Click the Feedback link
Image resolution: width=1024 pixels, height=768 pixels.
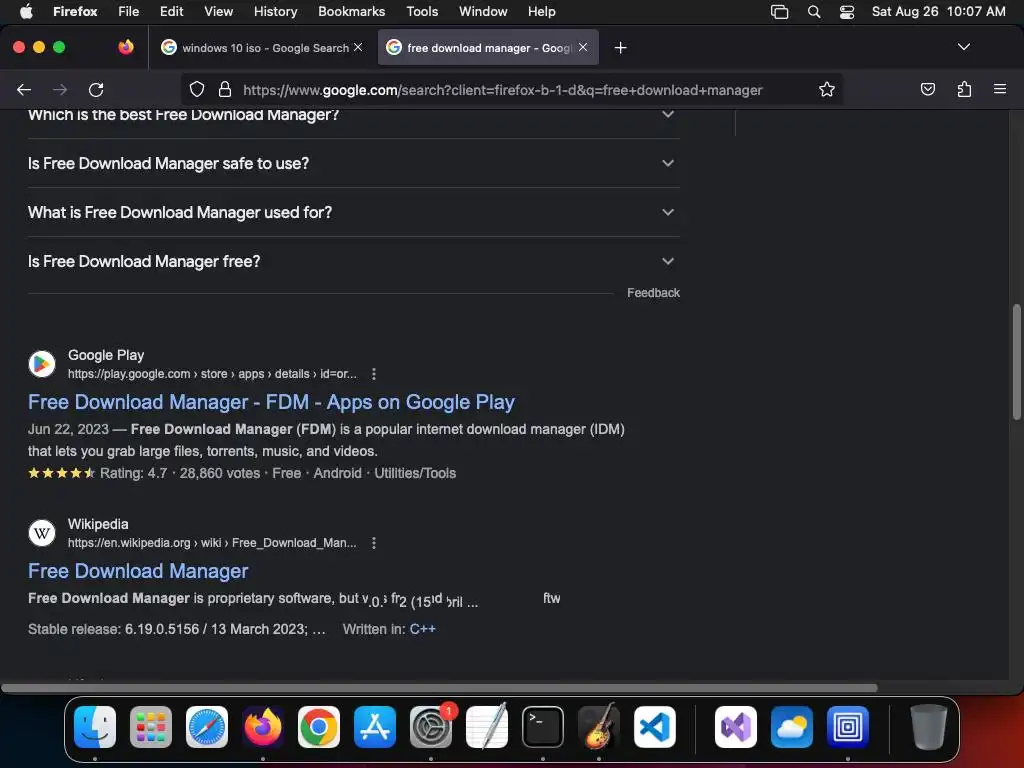point(653,293)
